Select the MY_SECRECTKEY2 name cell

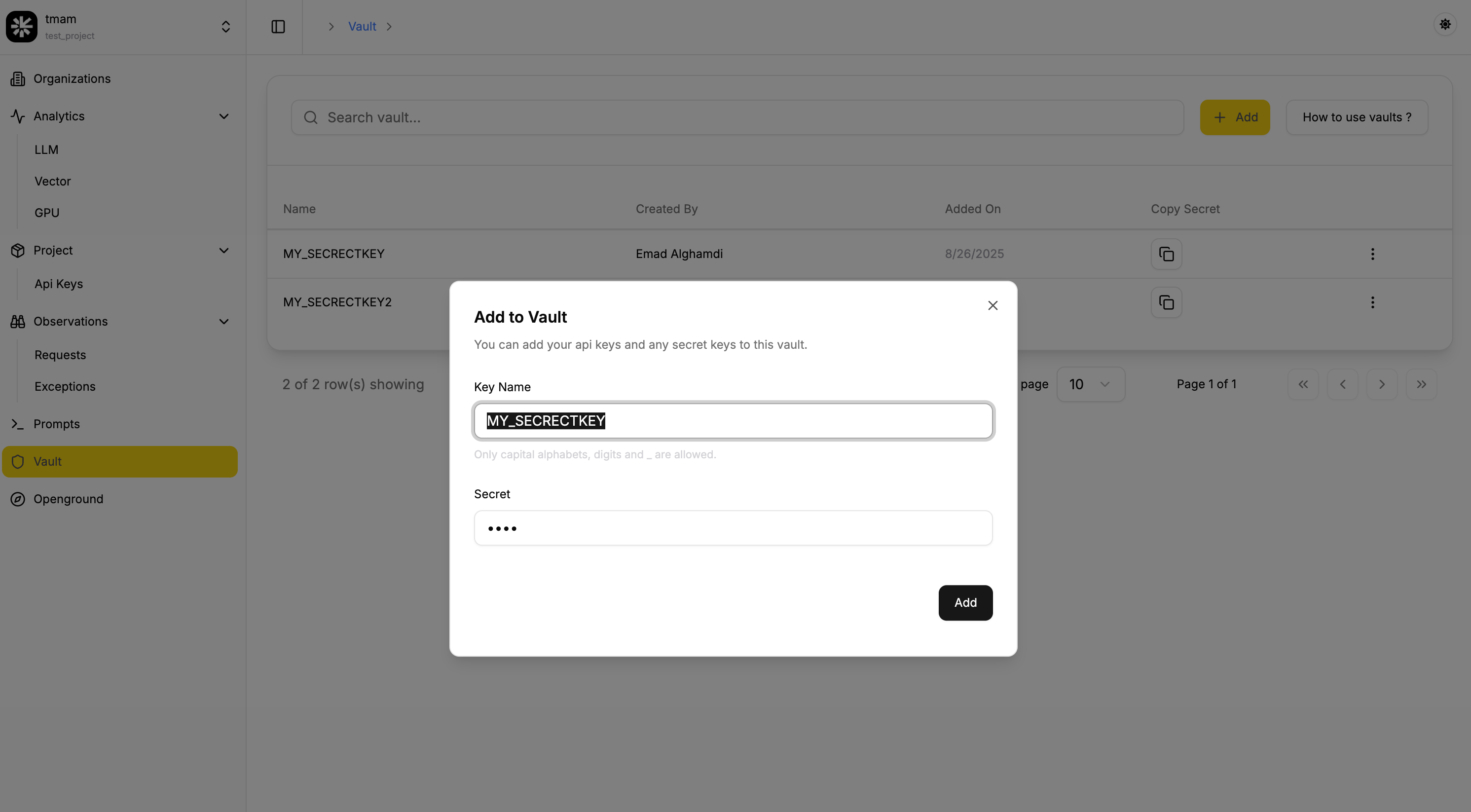coord(337,302)
